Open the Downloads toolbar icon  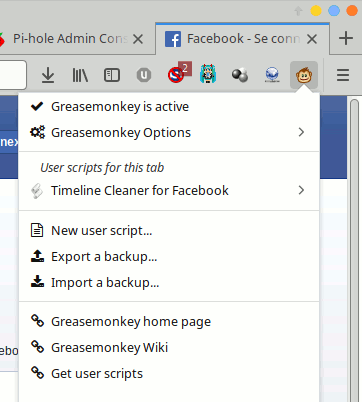click(48, 75)
